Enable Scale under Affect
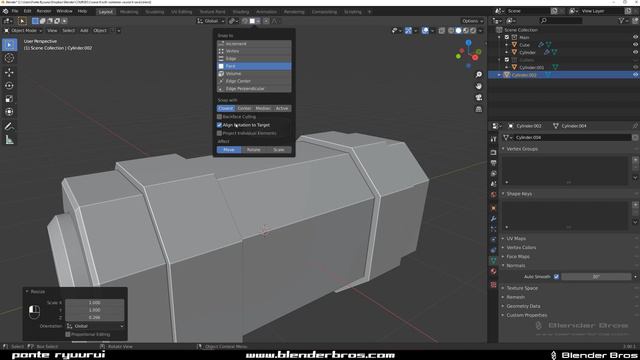This screenshot has width=640, height=360. [279, 150]
